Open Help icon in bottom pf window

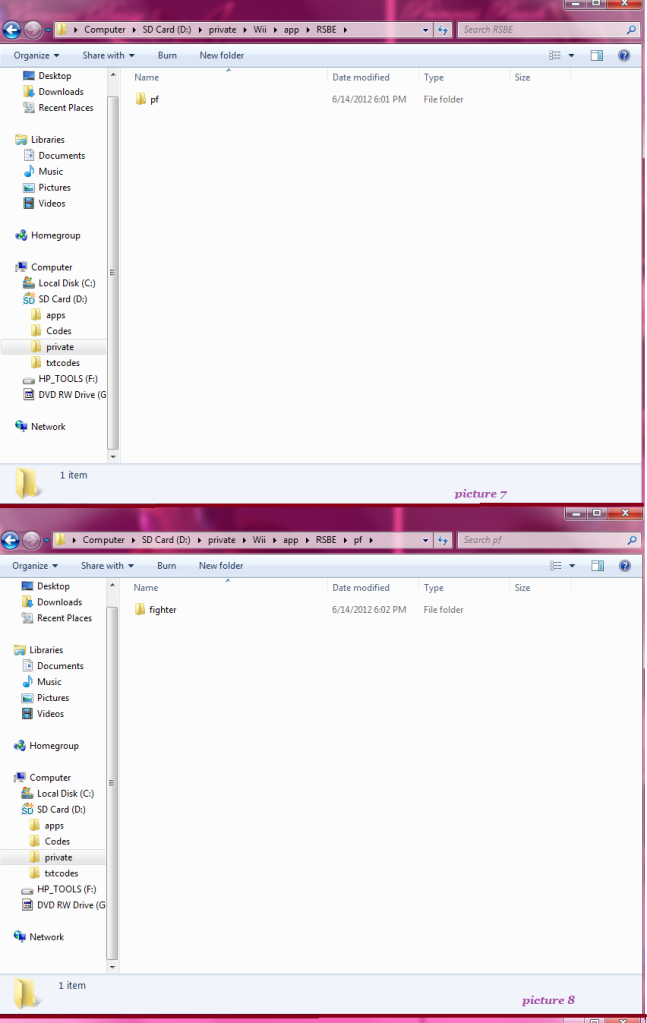click(625, 566)
